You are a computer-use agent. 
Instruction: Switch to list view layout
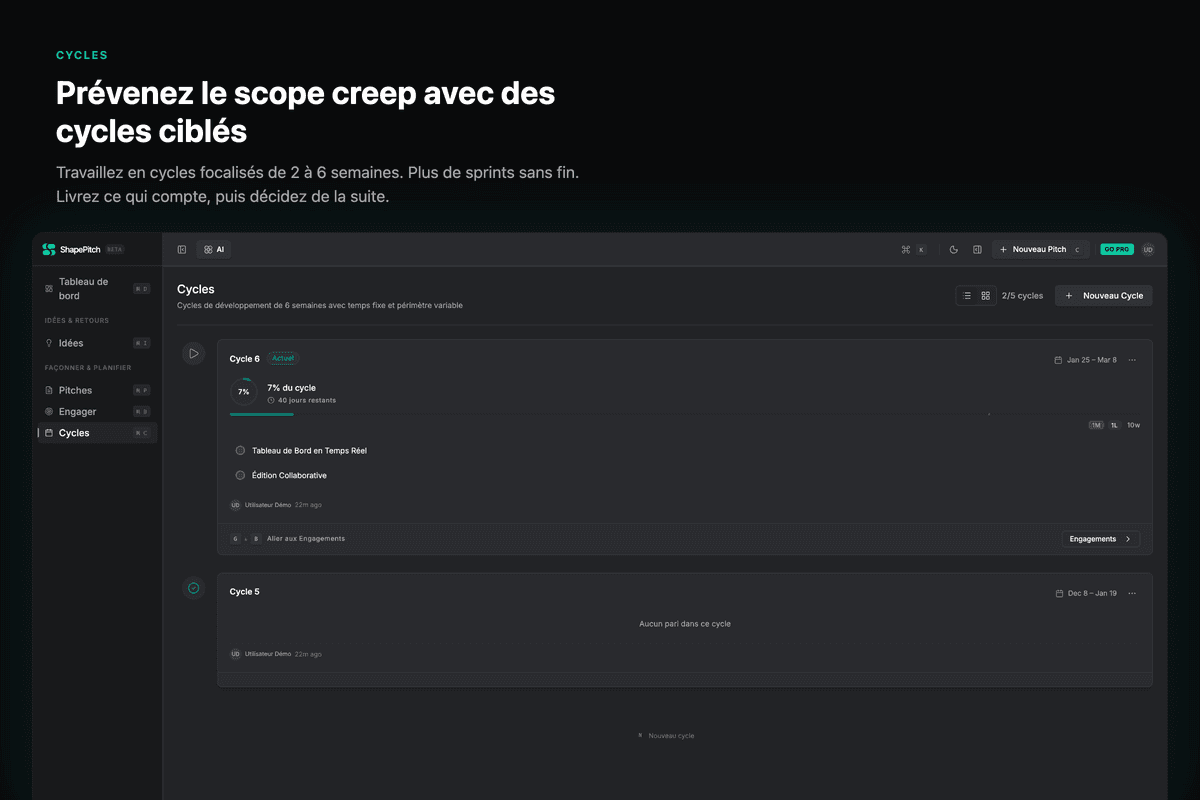(966, 296)
